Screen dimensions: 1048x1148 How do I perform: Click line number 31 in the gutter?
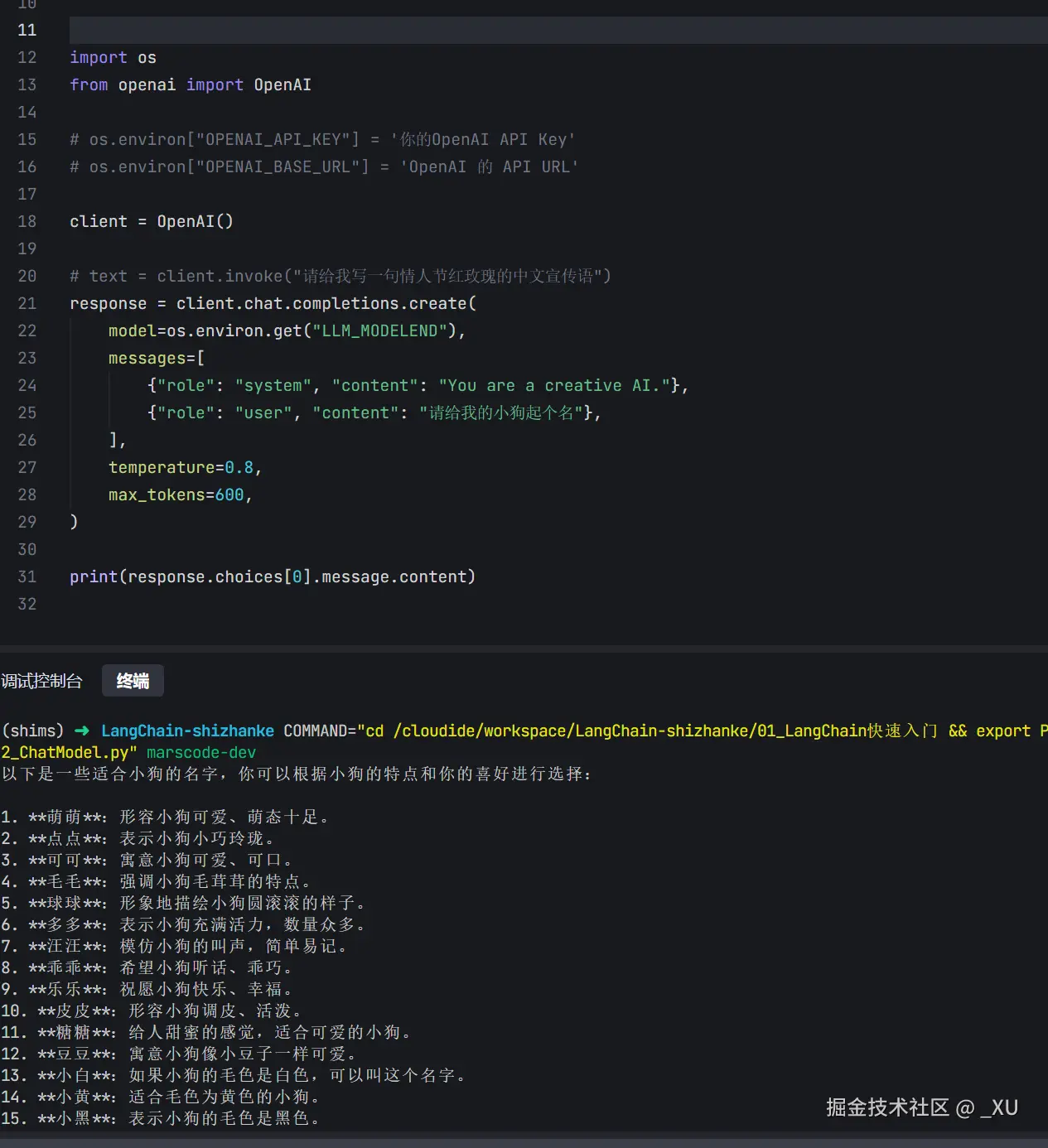(27, 576)
